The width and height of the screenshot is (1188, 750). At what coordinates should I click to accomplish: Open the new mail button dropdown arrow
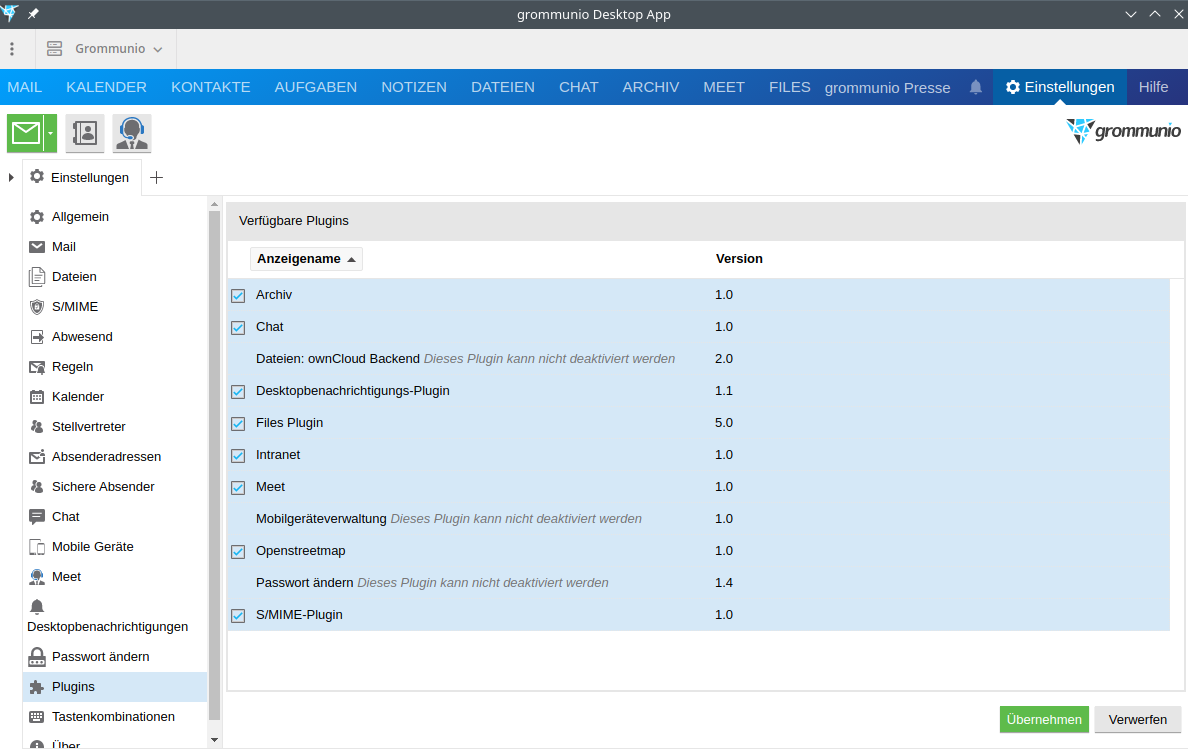(50, 133)
